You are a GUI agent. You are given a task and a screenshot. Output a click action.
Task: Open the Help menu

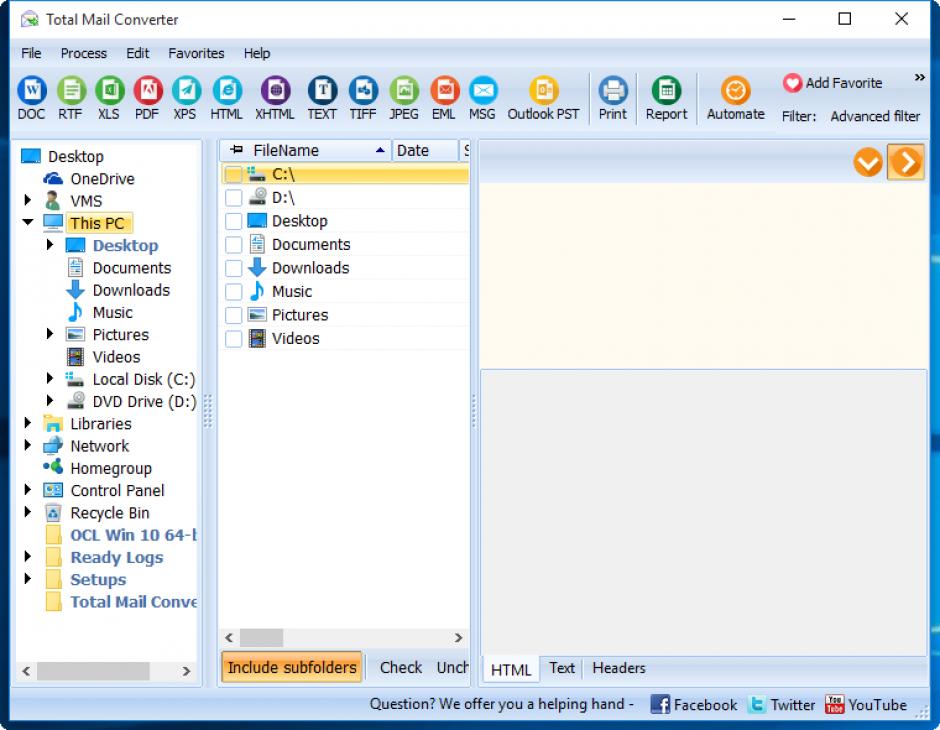pos(257,53)
